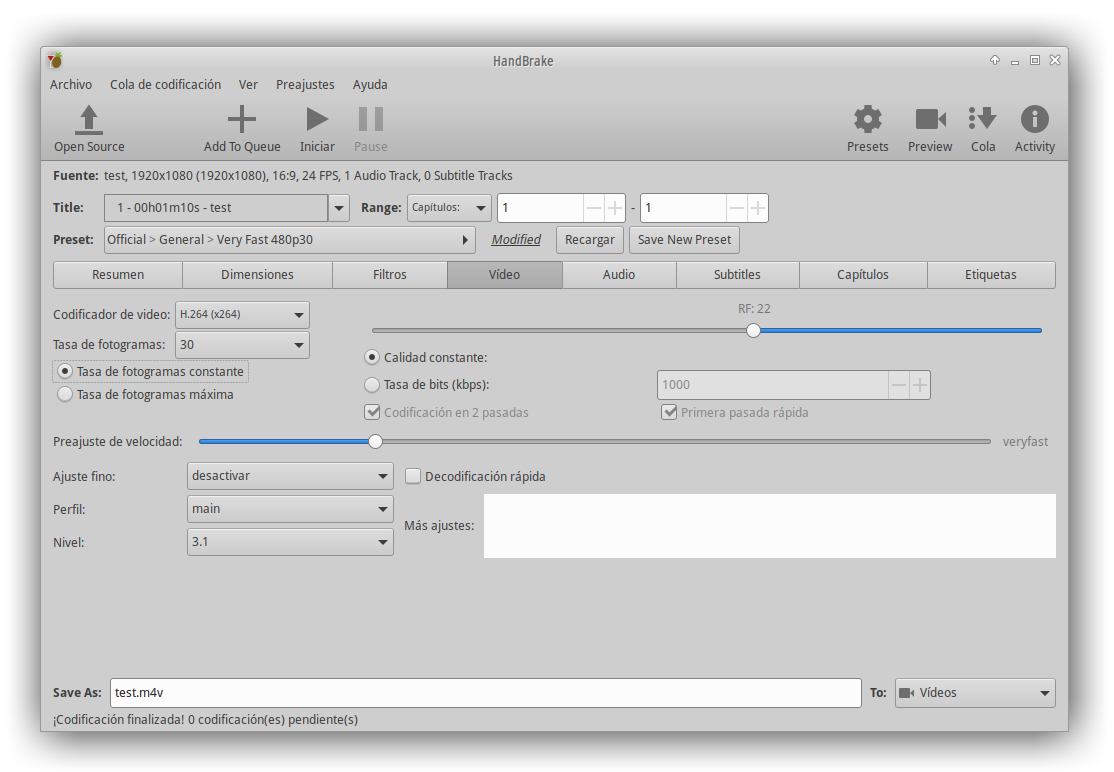Select the Tasa de bits (kbps) option

coord(372,385)
